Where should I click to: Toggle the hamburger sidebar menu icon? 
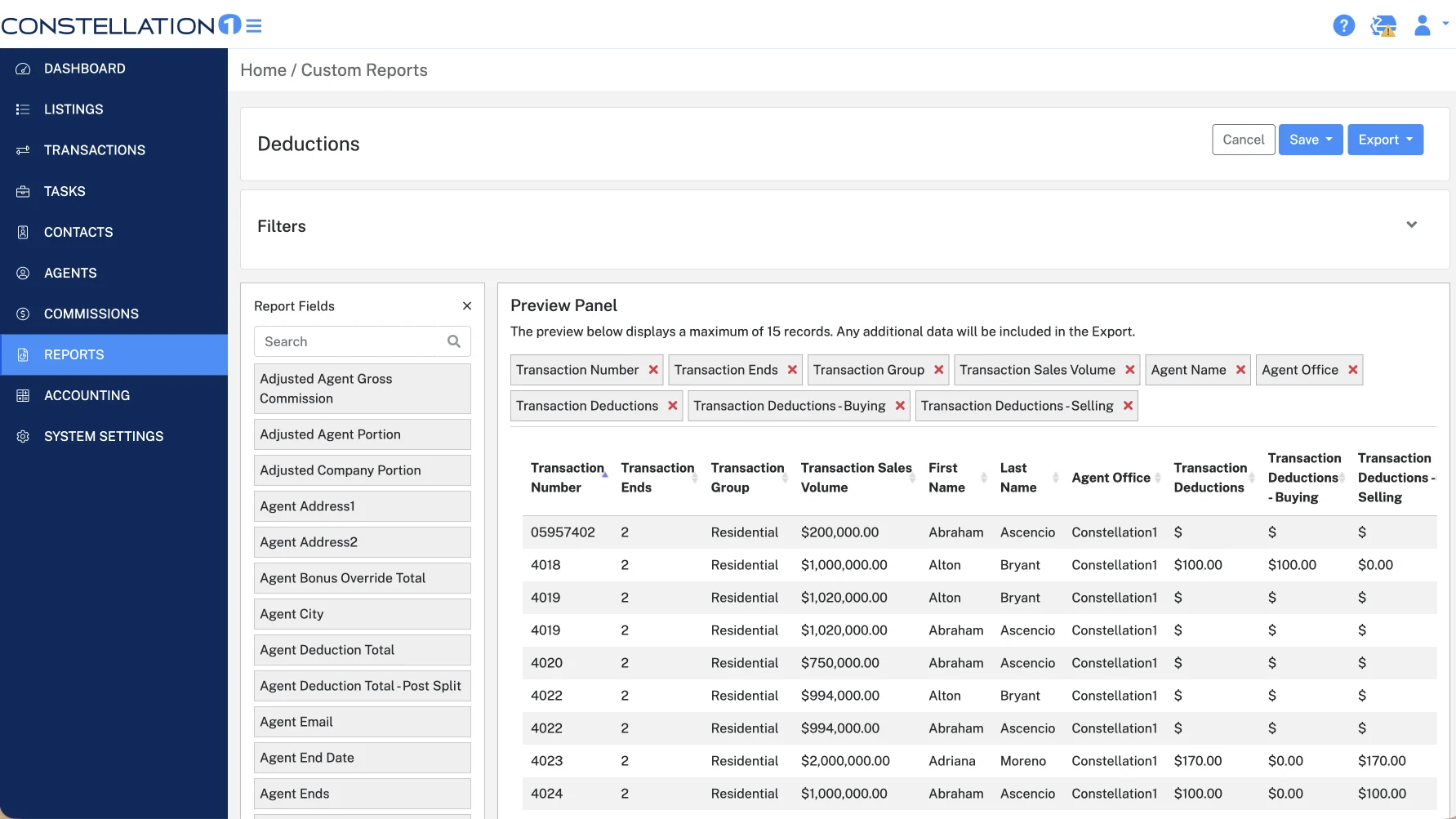pos(254,26)
